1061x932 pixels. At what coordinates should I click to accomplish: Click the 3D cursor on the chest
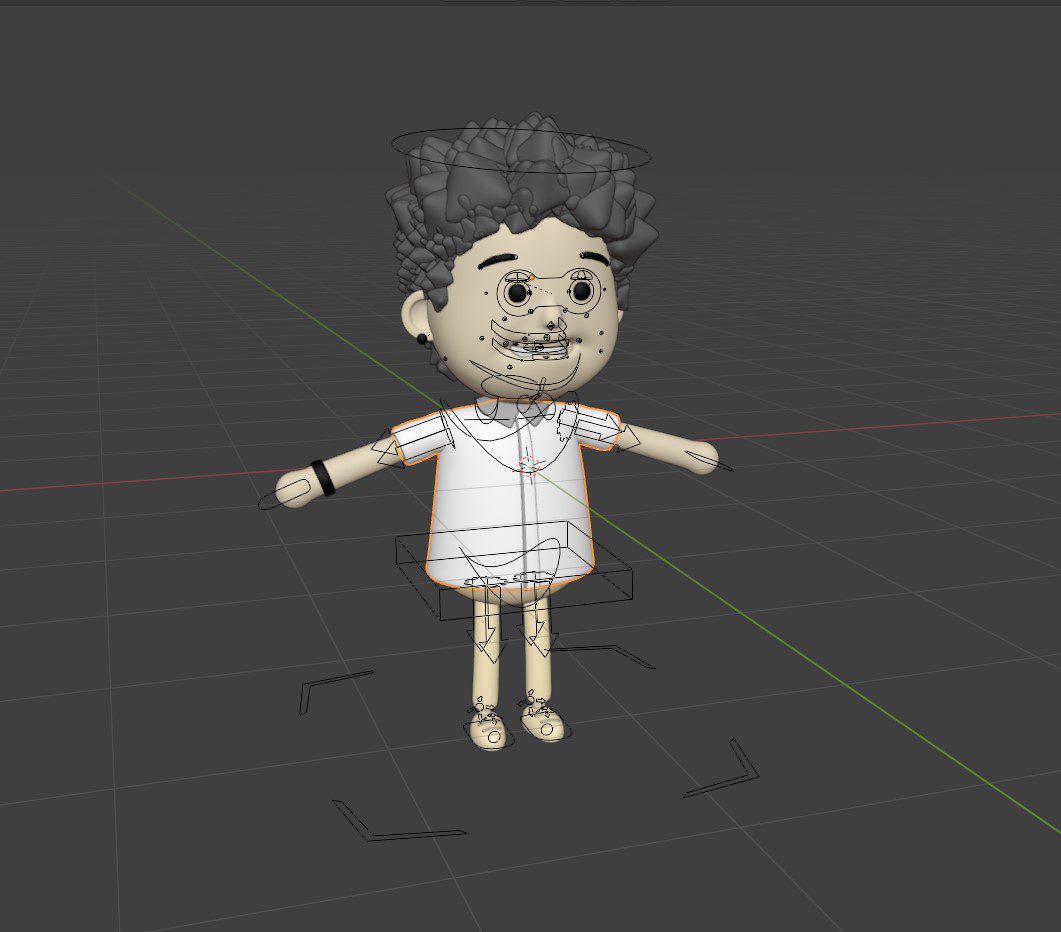[531, 464]
